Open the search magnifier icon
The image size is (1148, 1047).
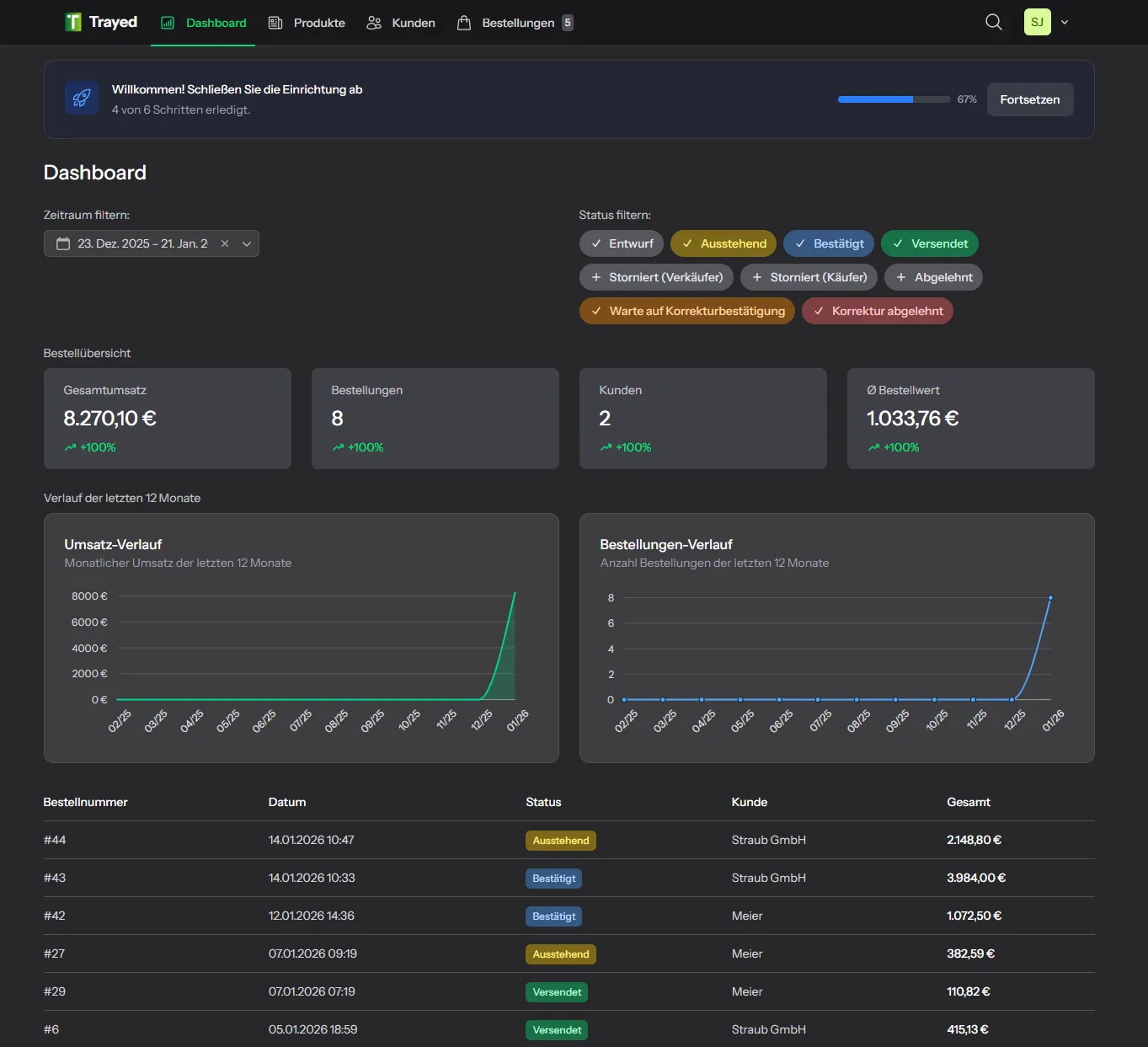click(994, 23)
